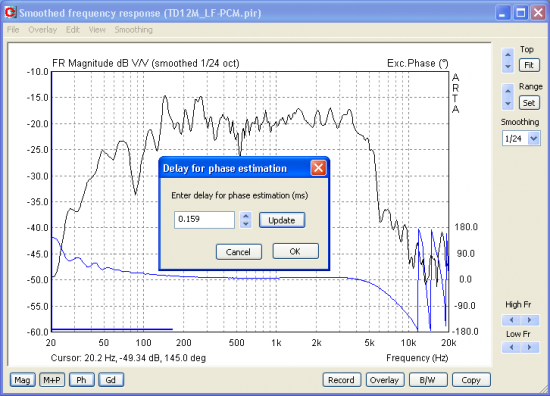
Task: Close the Delay for phase estimation dialog
Action: (318, 168)
